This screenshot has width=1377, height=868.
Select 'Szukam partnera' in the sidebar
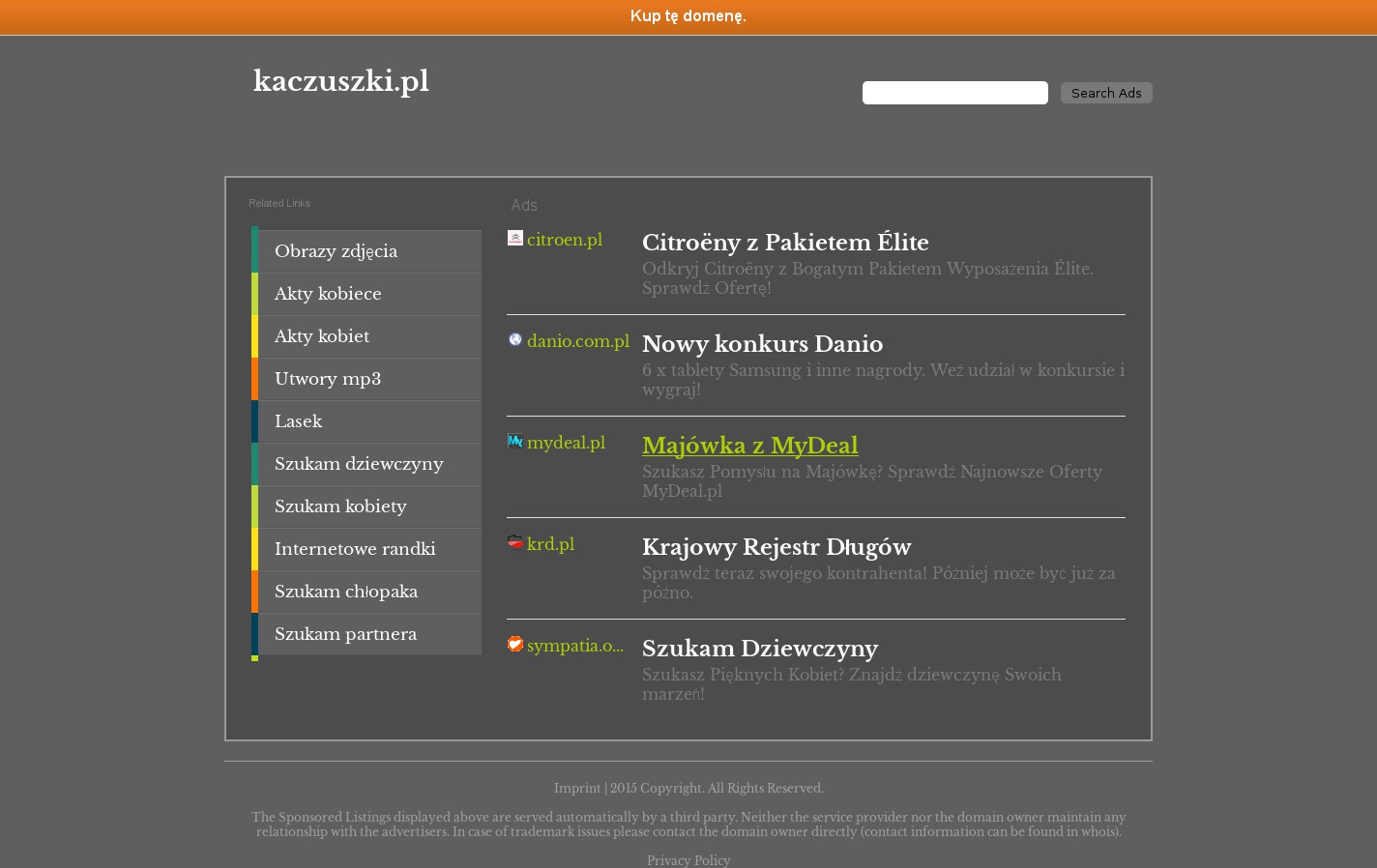pos(345,634)
